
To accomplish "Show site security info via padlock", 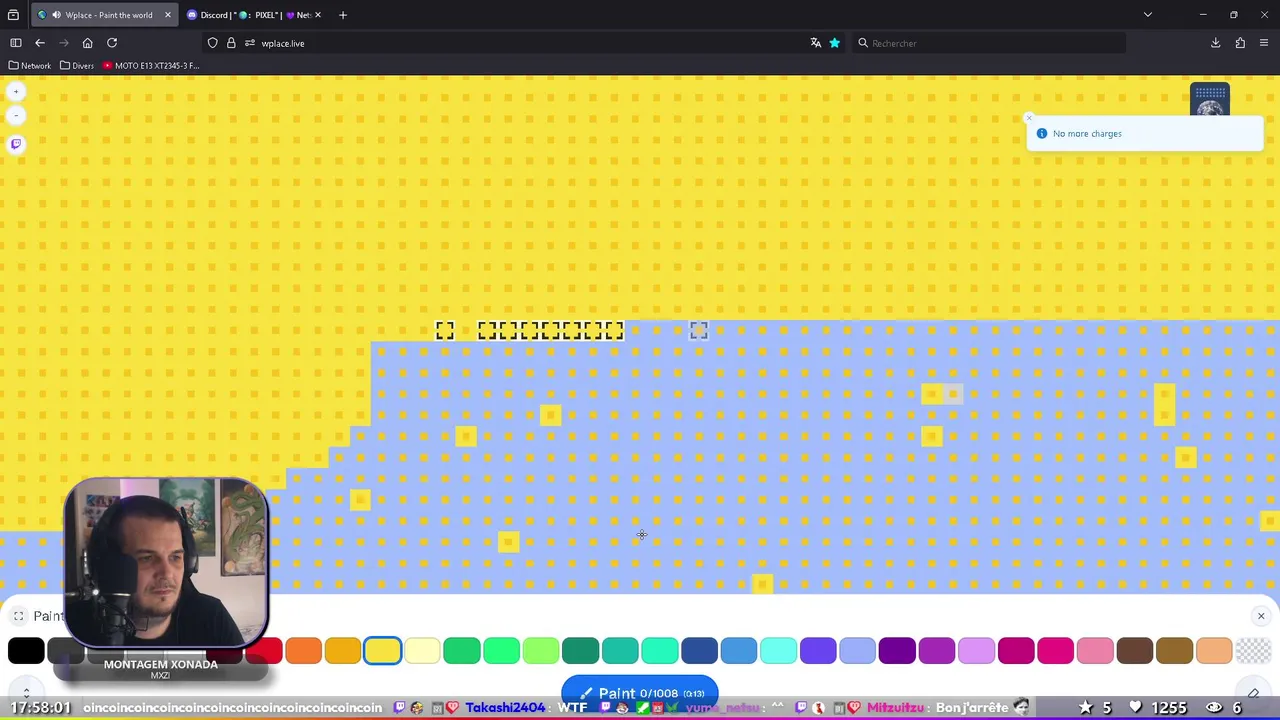I will pyautogui.click(x=231, y=43).
